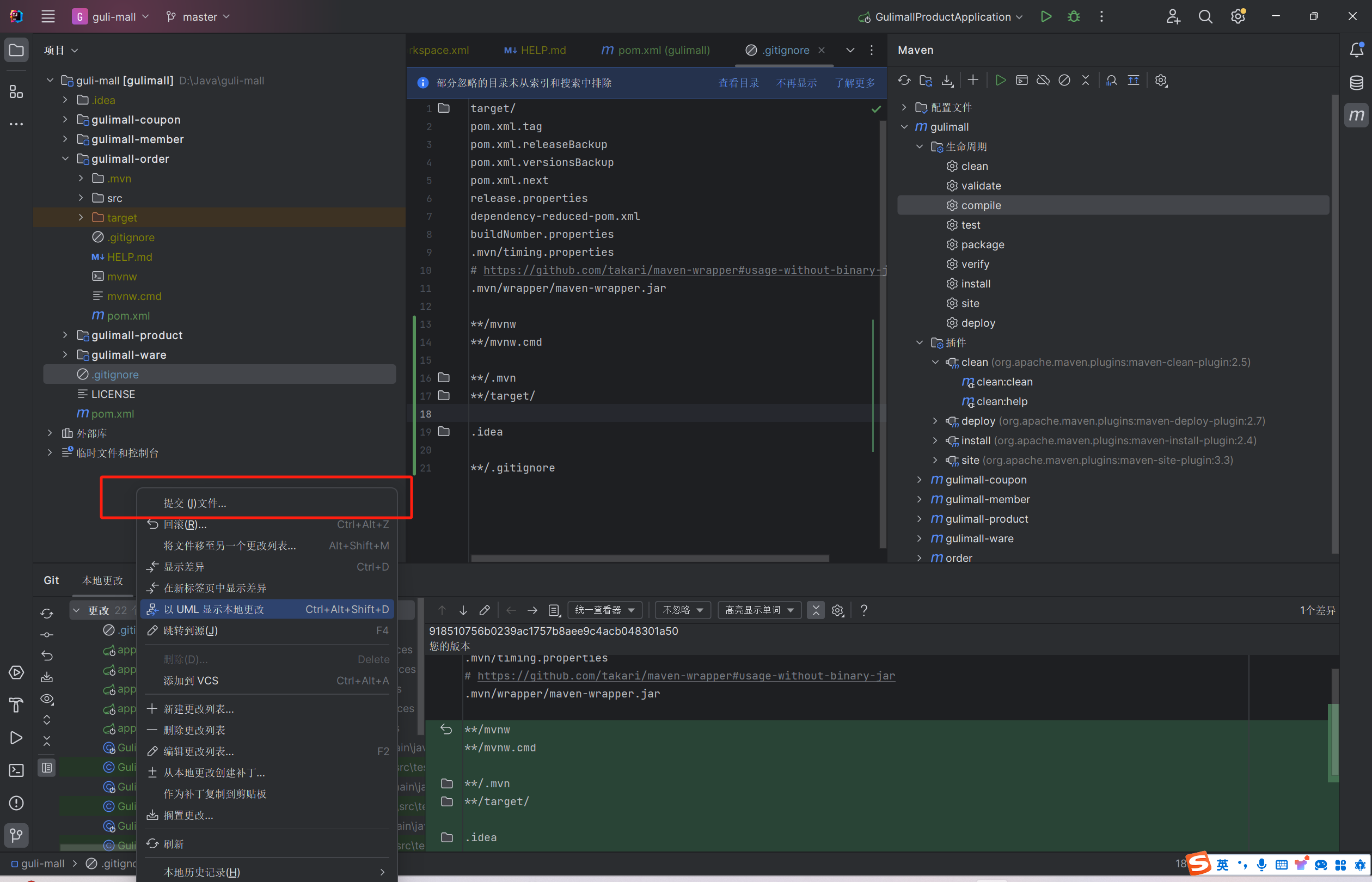Image resolution: width=1372 pixels, height=882 pixels.
Task: Select compile lifecycle goal in Maven
Action: (1113, 205)
